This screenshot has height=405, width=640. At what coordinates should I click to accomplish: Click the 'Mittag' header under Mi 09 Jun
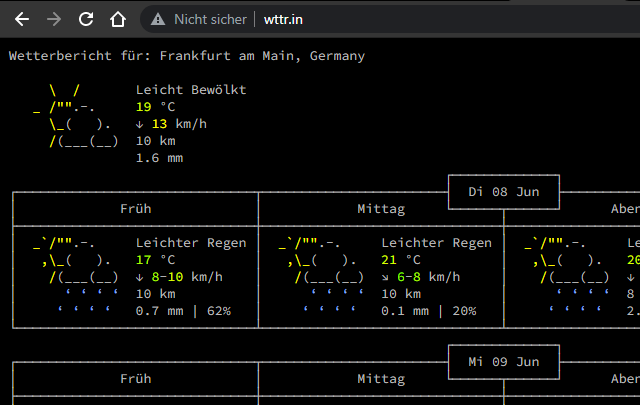pyautogui.click(x=381, y=378)
